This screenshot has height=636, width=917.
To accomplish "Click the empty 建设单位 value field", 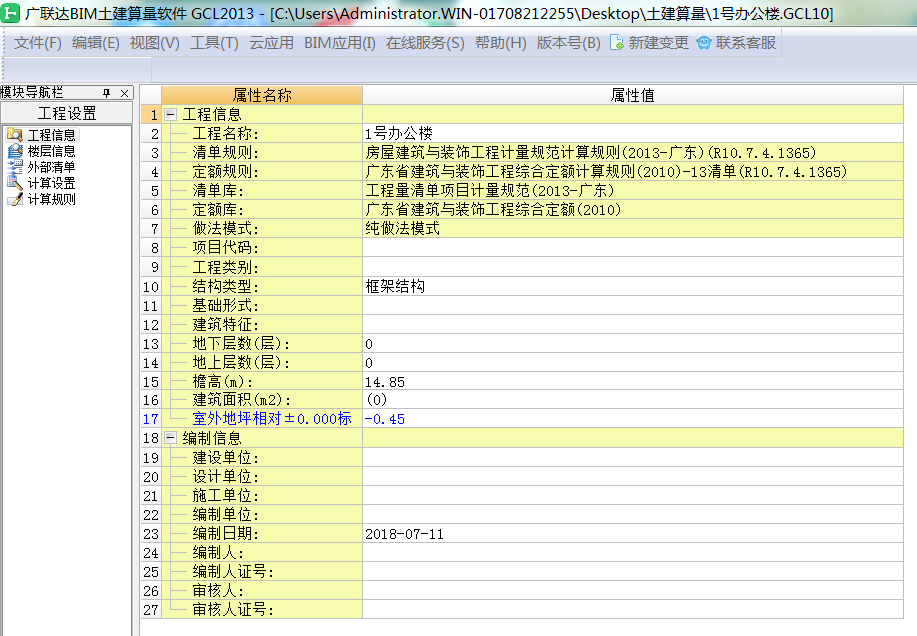I will coord(633,458).
